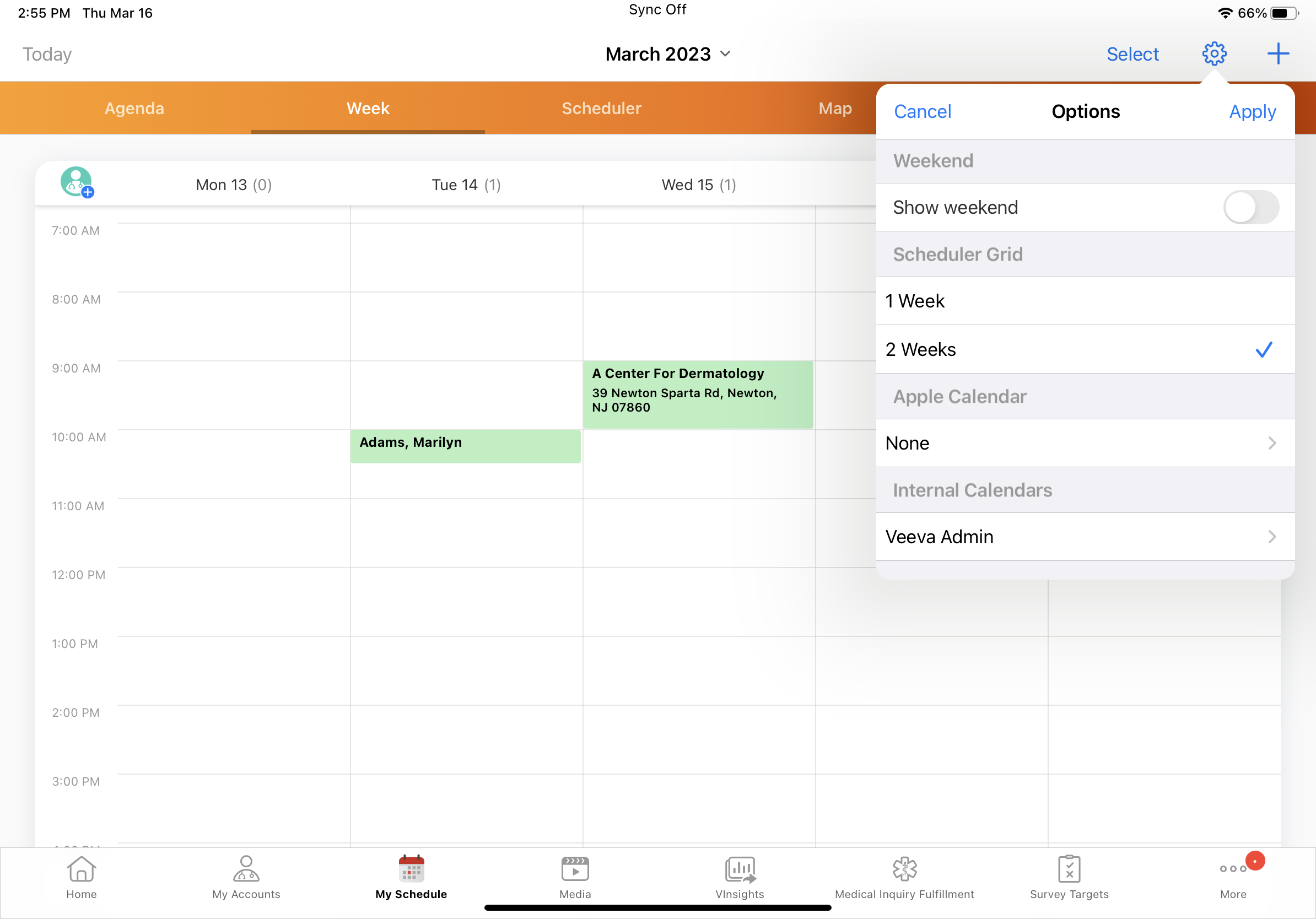1316x919 pixels.
Task: Open the Agenda tab
Action: (x=134, y=109)
